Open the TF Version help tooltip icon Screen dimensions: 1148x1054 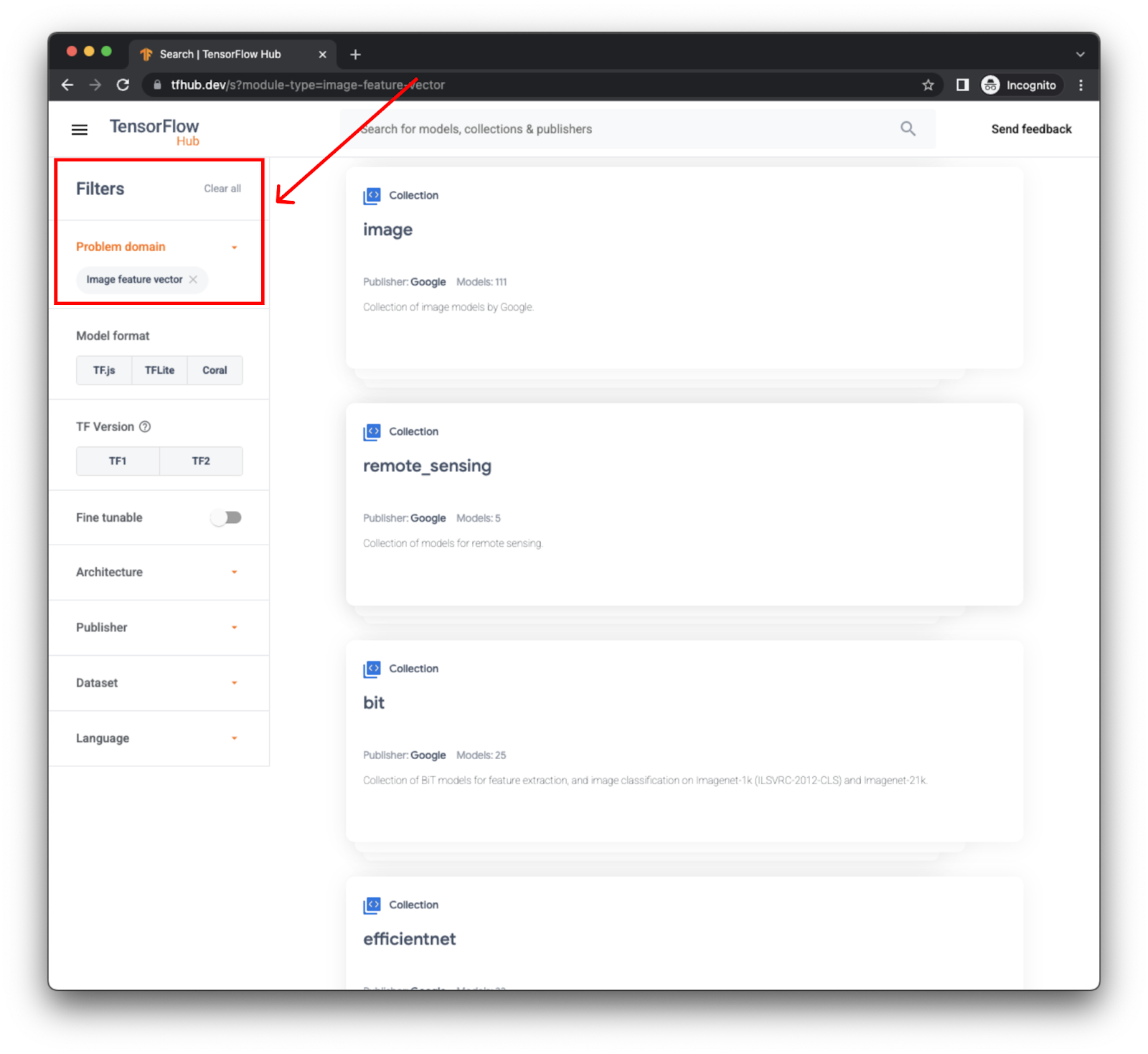click(x=146, y=426)
